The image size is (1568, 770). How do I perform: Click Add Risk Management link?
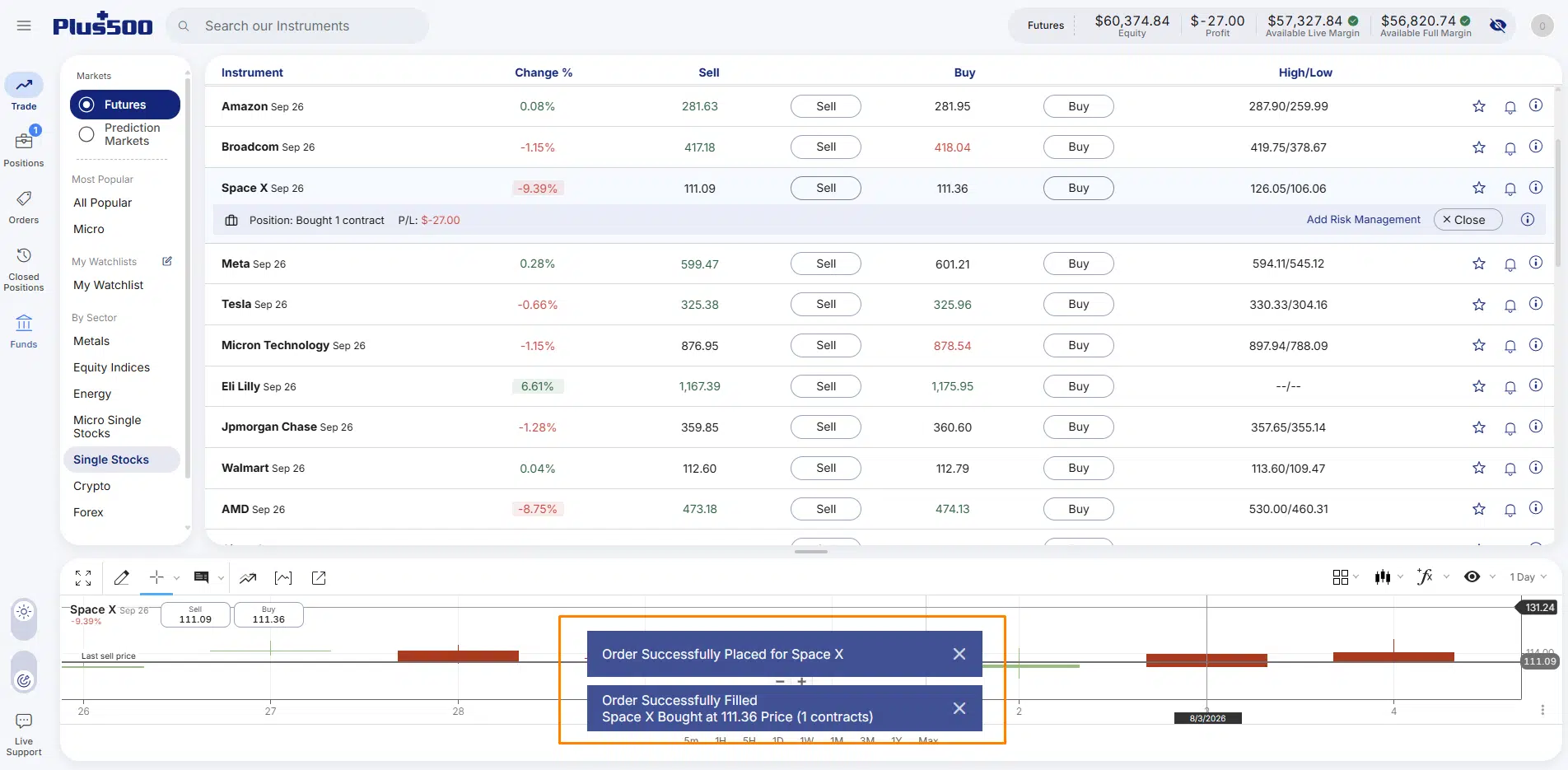tap(1363, 220)
